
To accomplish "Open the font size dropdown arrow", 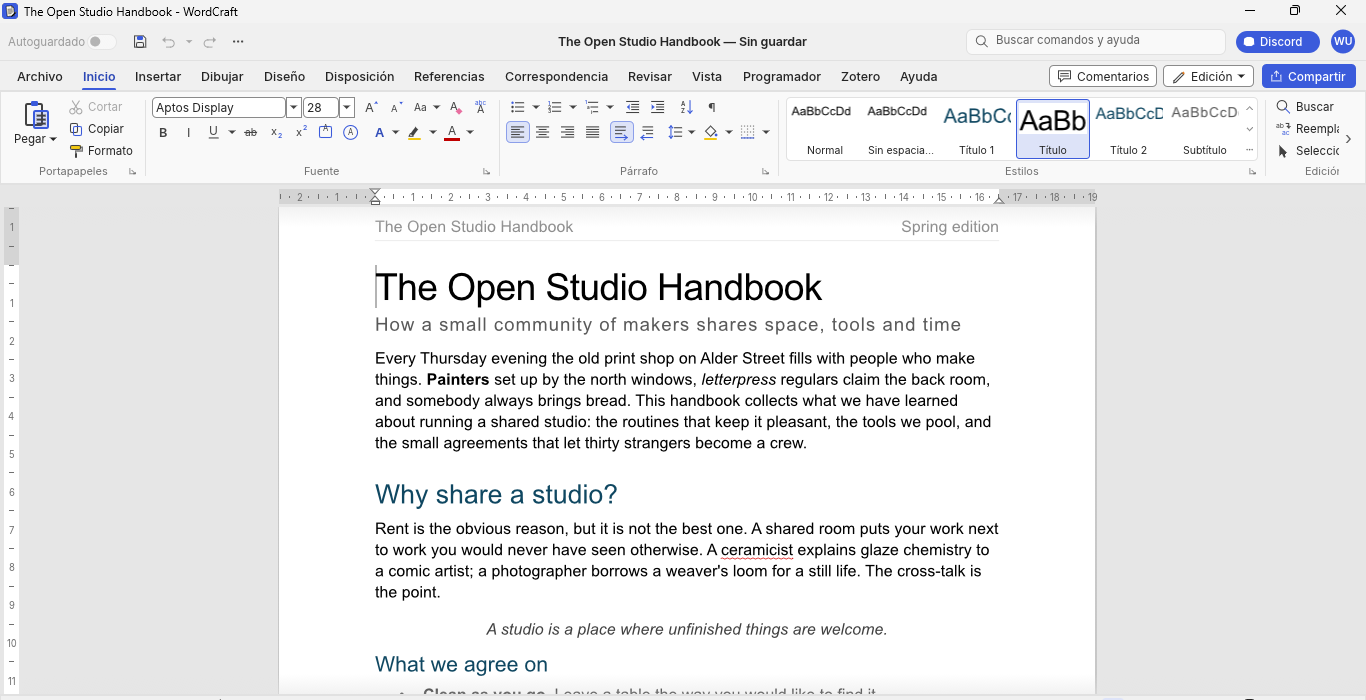I will click(347, 108).
